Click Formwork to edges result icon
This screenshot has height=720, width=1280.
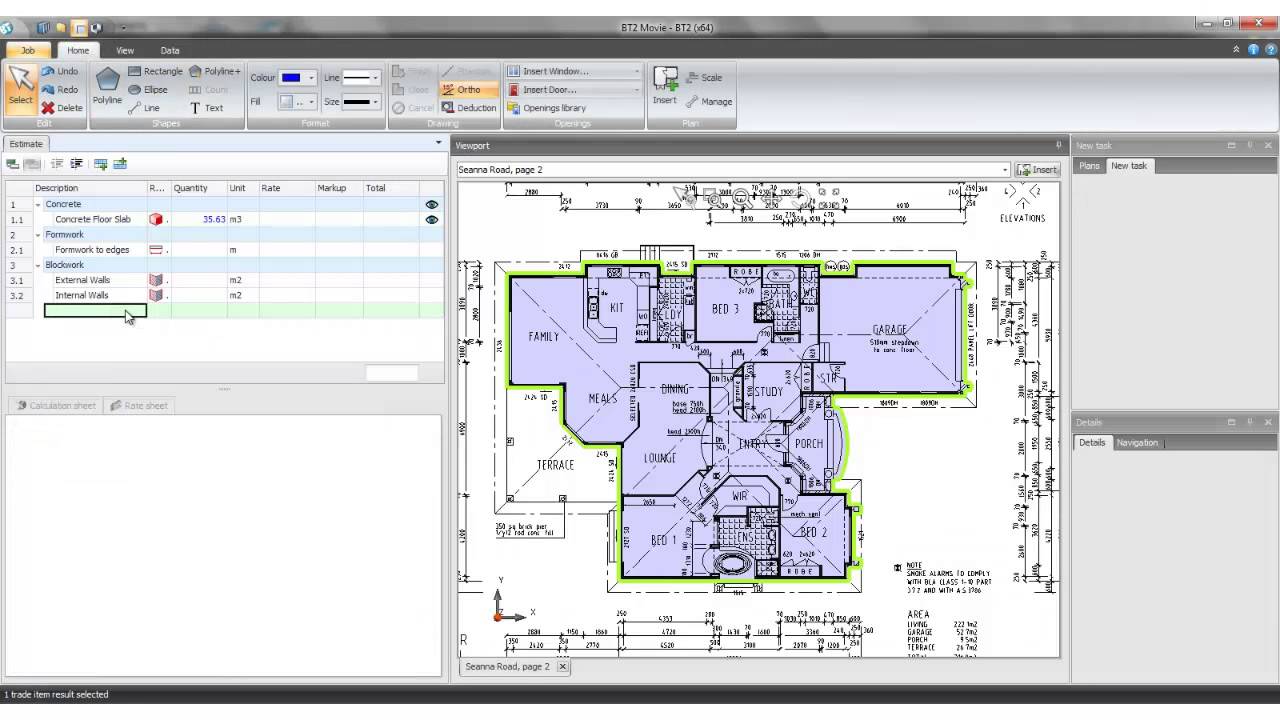click(x=155, y=250)
